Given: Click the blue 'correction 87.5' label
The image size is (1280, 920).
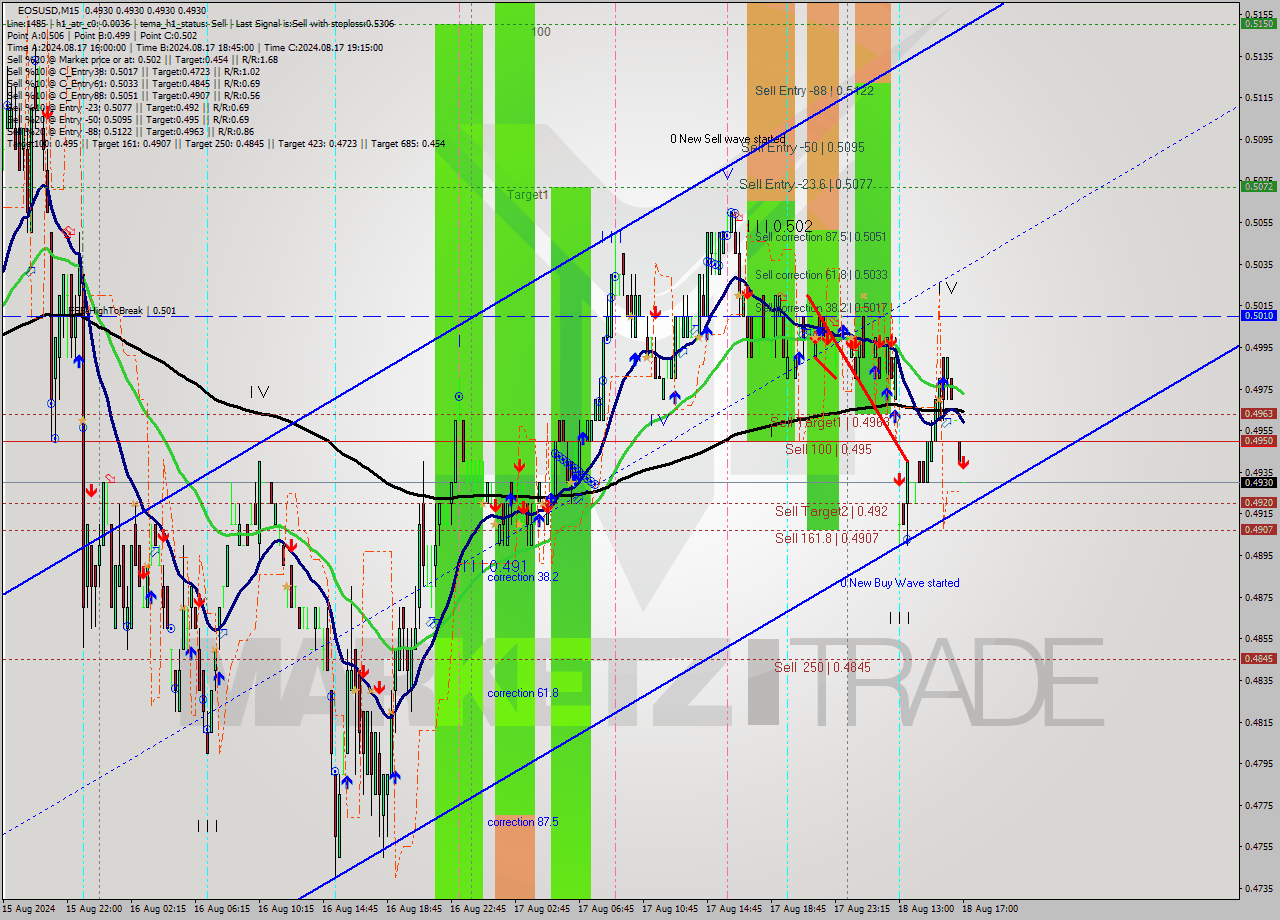Looking at the screenshot, I should [x=523, y=822].
